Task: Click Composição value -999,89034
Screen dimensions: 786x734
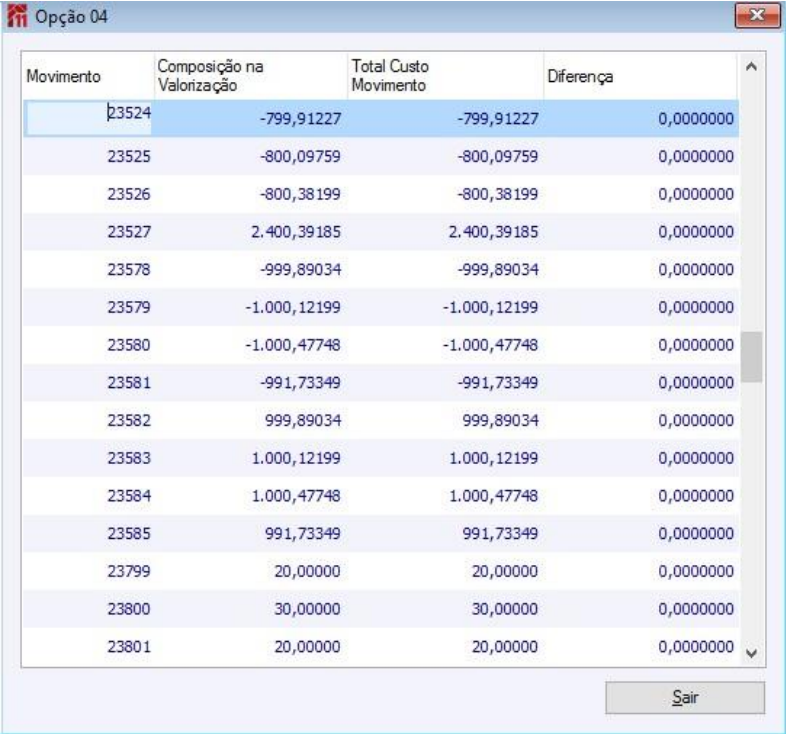Action: click(x=300, y=269)
